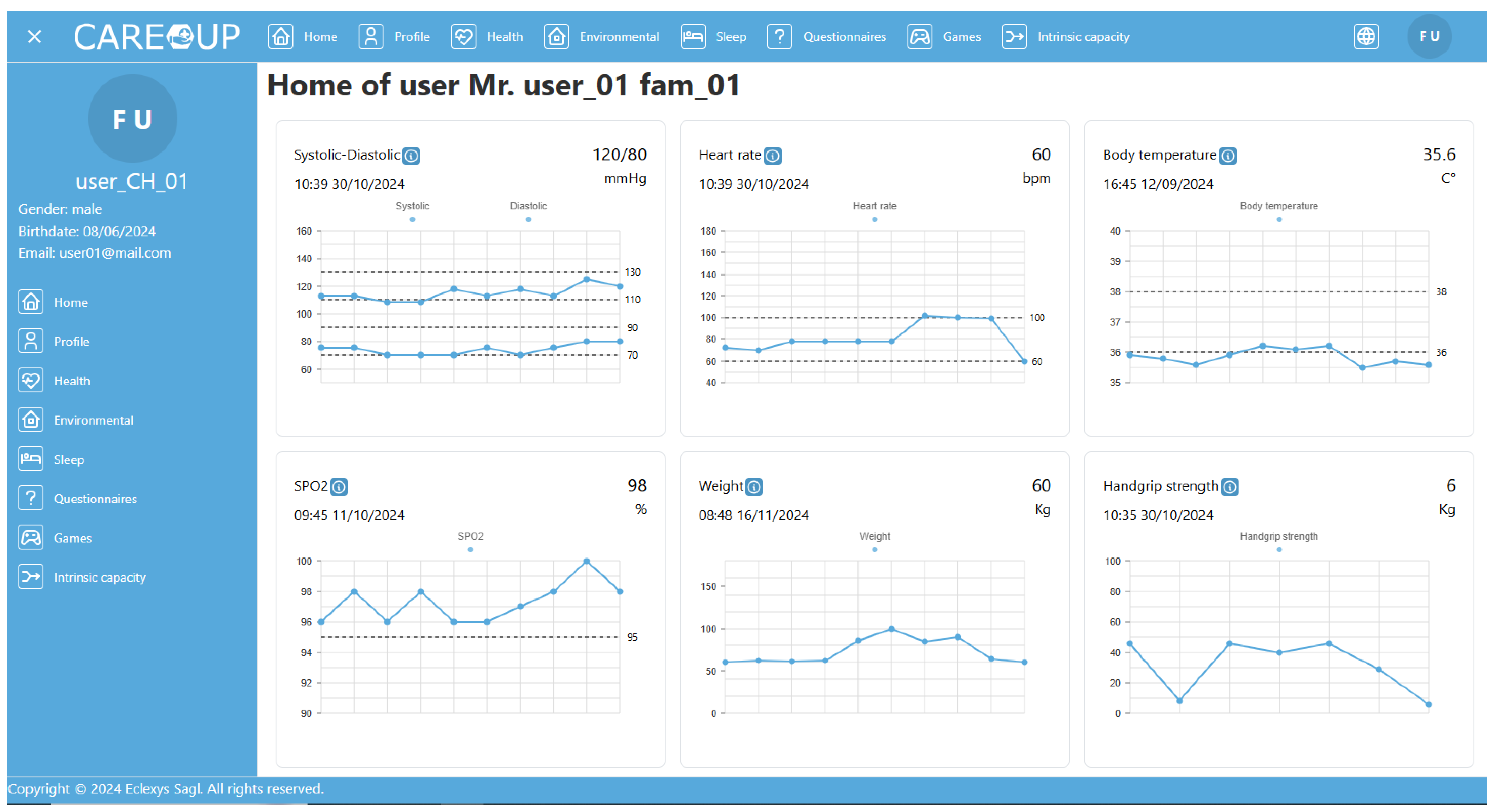Toggle Diastolic series in chart legend
Viewport: 1494px width, 812px height.
pos(528,212)
